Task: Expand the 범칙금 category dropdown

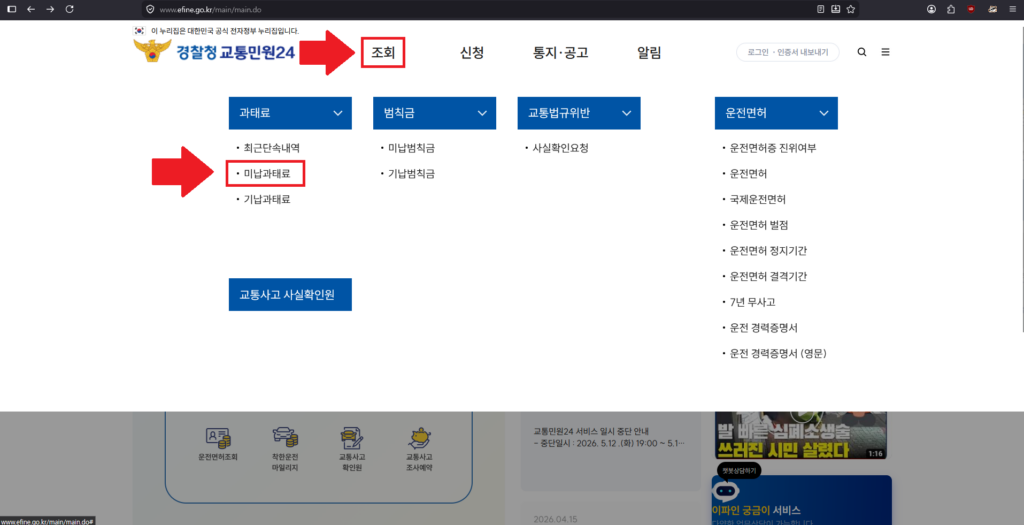Action: pos(434,113)
